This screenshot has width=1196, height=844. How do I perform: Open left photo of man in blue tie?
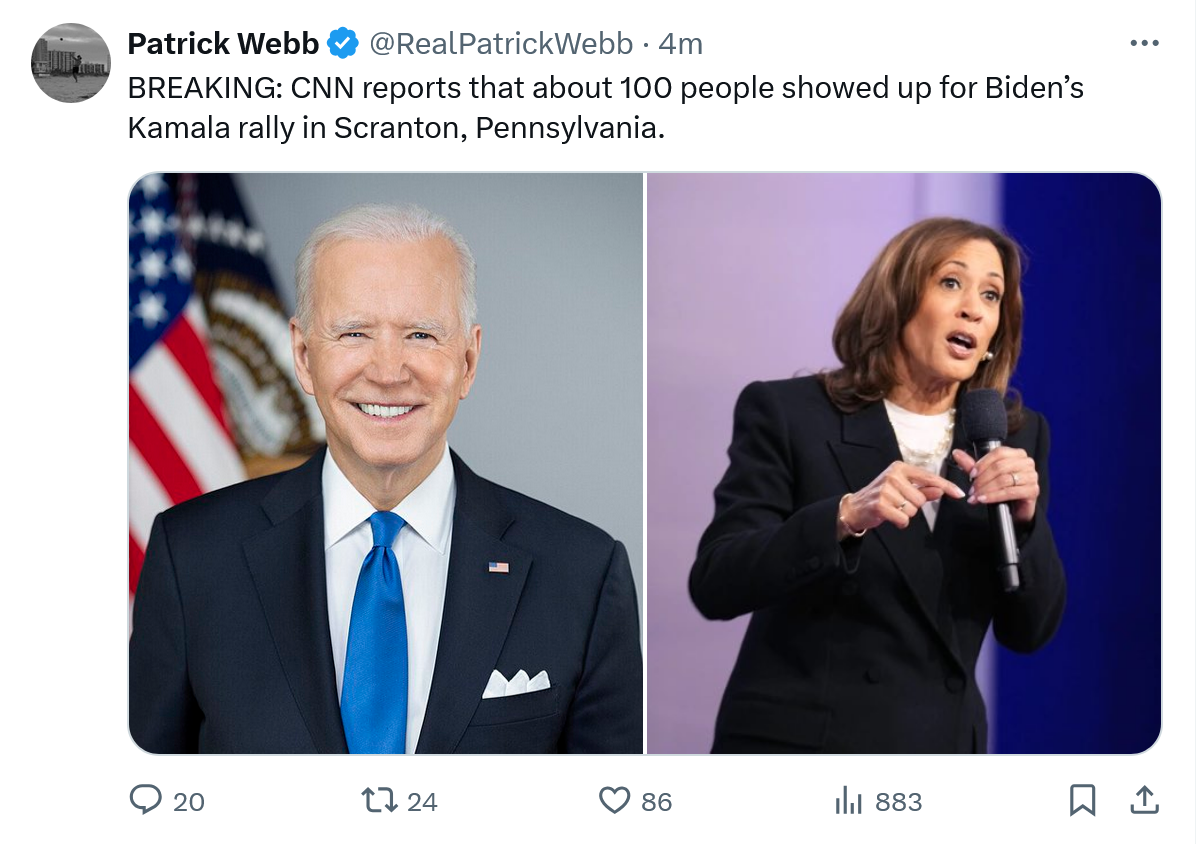pyautogui.click(x=386, y=463)
